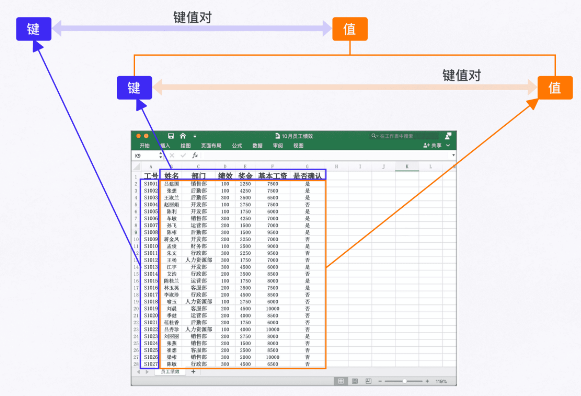The height and width of the screenshot is (396, 581).
Task: Click the fx insert function icon
Action: click(195, 156)
